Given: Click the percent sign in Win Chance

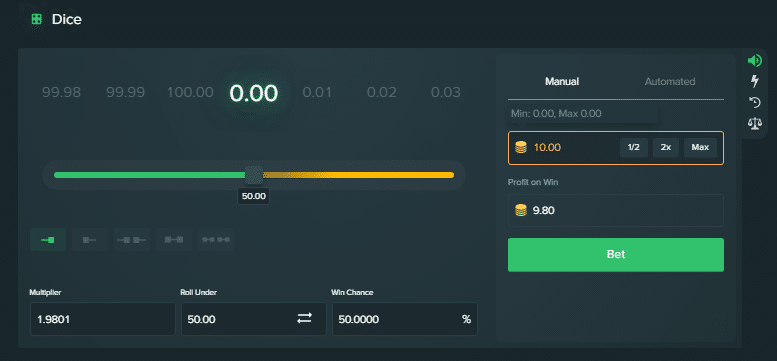Looking at the screenshot, I should (x=466, y=319).
